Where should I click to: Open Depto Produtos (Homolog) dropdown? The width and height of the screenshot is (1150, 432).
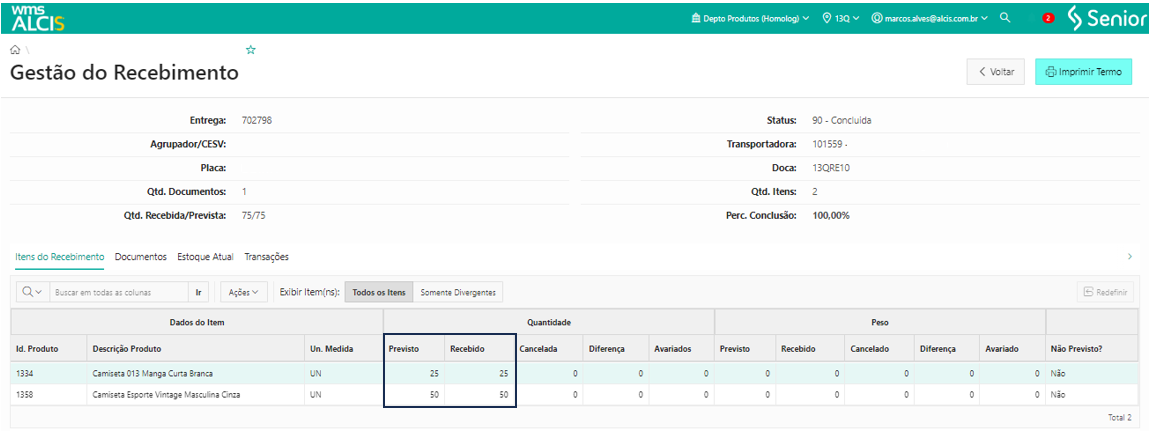pyautogui.click(x=750, y=18)
